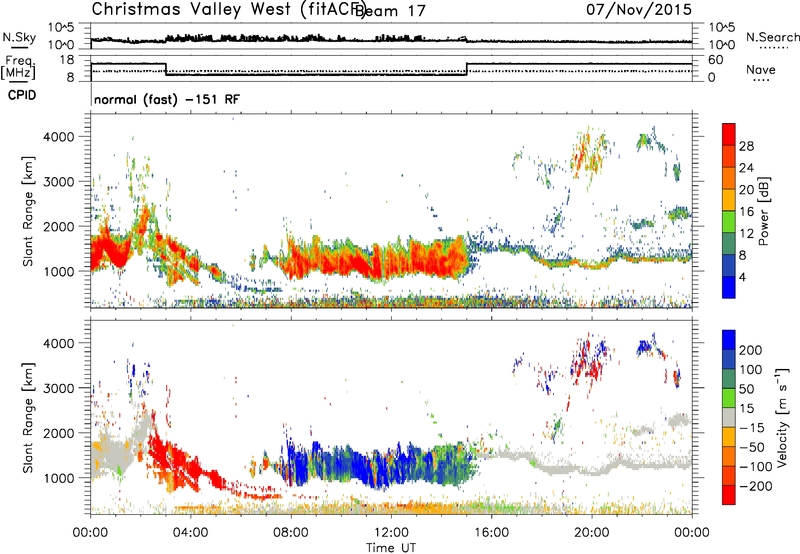The image size is (800, 554).
Task: Click the '20:00' time tick label
Action: [592, 533]
